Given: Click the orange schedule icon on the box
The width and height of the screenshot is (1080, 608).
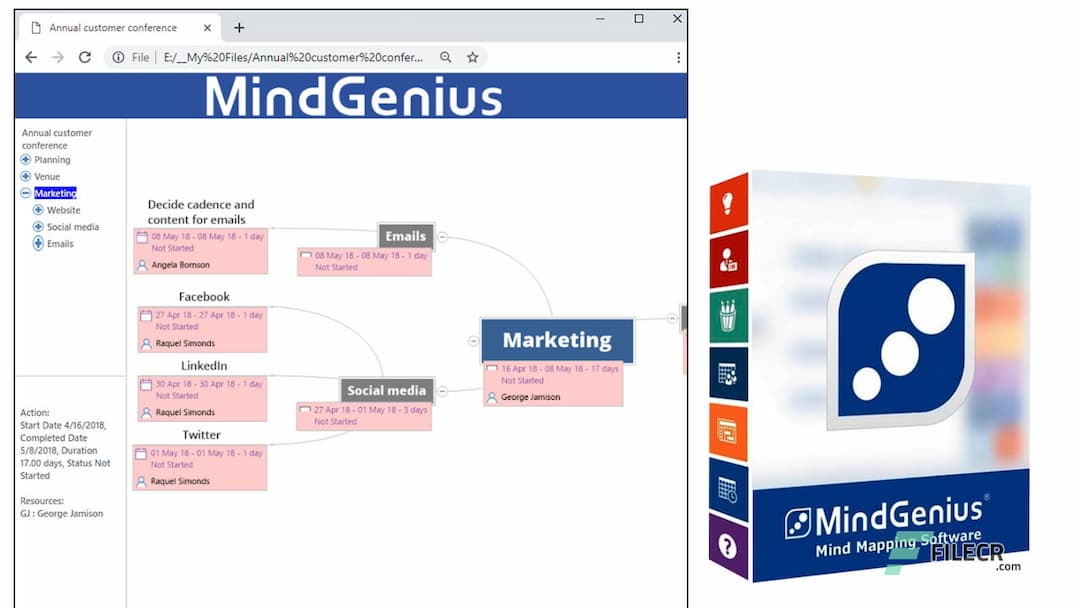Looking at the screenshot, I should (x=727, y=428).
